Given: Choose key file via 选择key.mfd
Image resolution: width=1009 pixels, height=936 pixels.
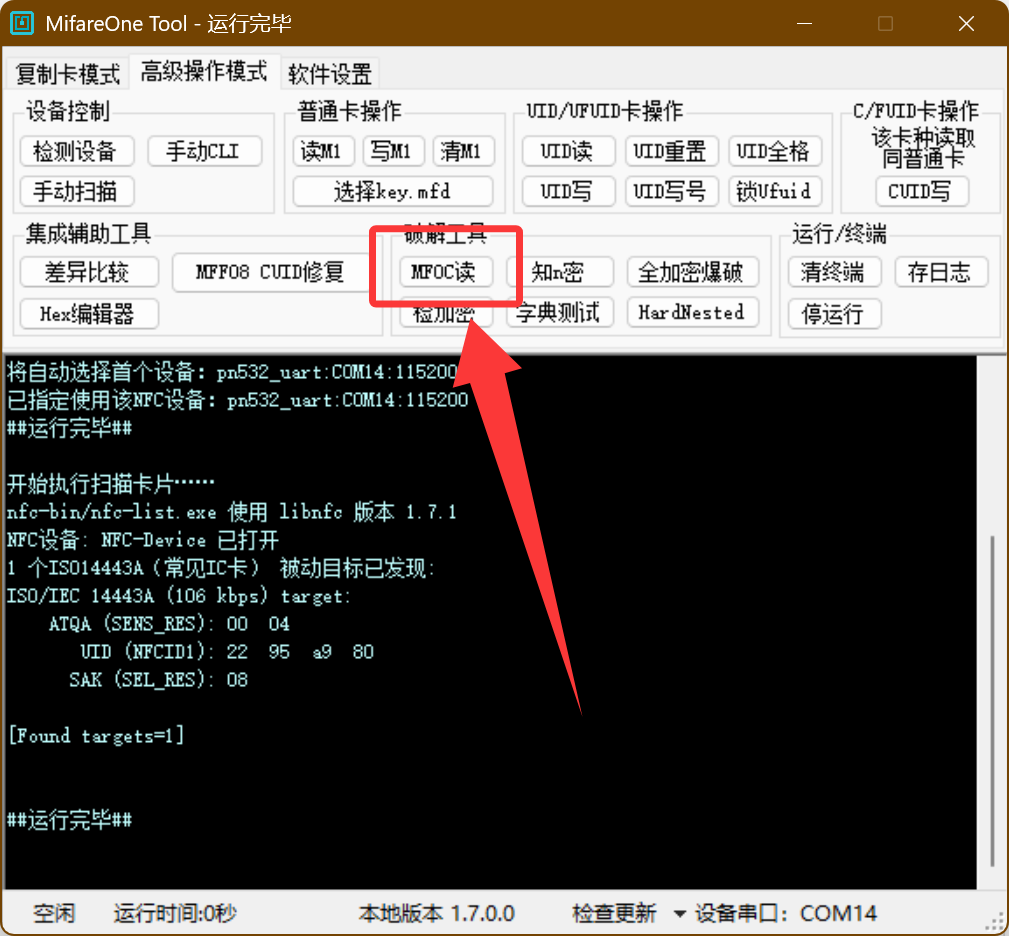Looking at the screenshot, I should (x=392, y=191).
